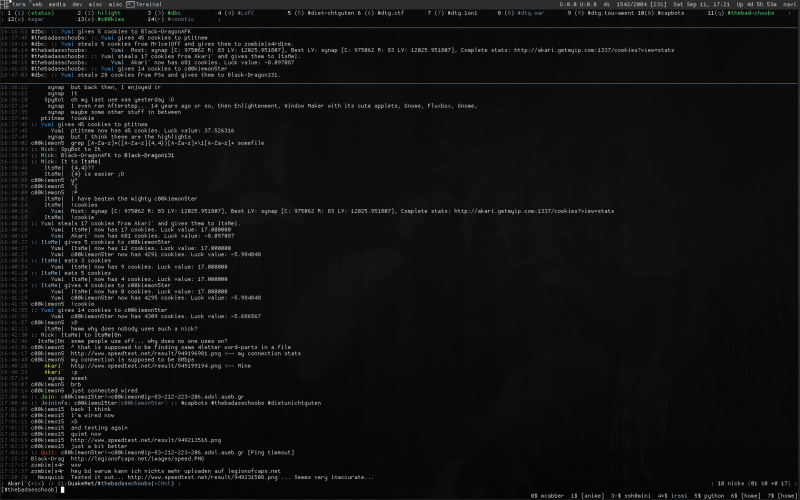This screenshot has width=800, height=500.
Task: Switch to screen window '4*$ irssi'
Action: point(672,496)
